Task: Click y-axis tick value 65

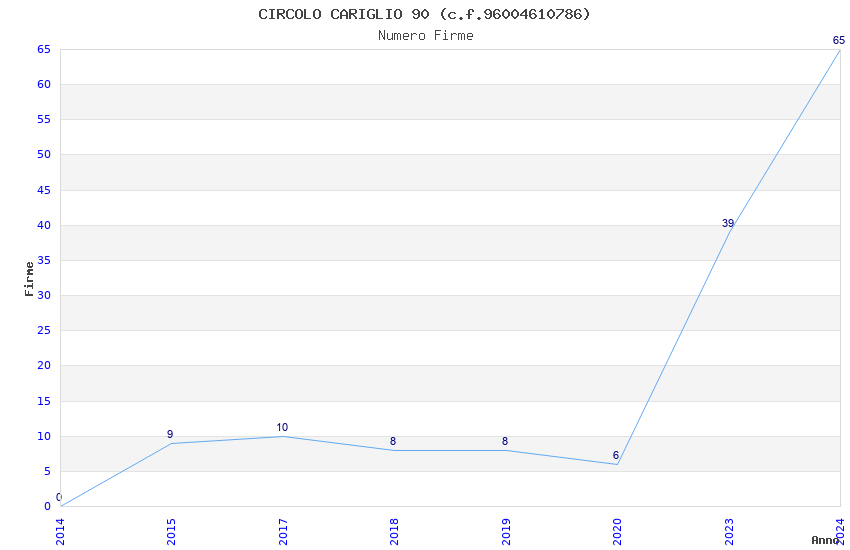Action: [x=44, y=49]
